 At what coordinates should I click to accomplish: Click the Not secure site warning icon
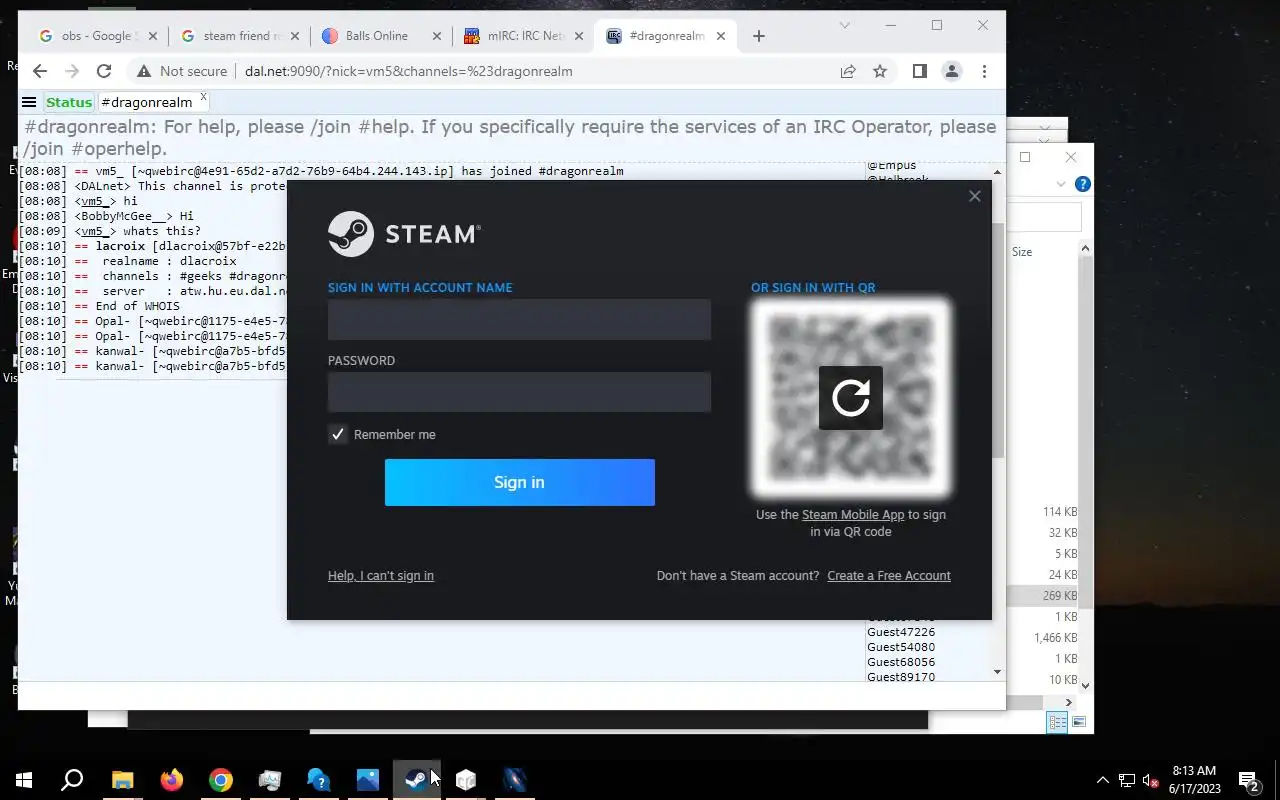click(144, 71)
